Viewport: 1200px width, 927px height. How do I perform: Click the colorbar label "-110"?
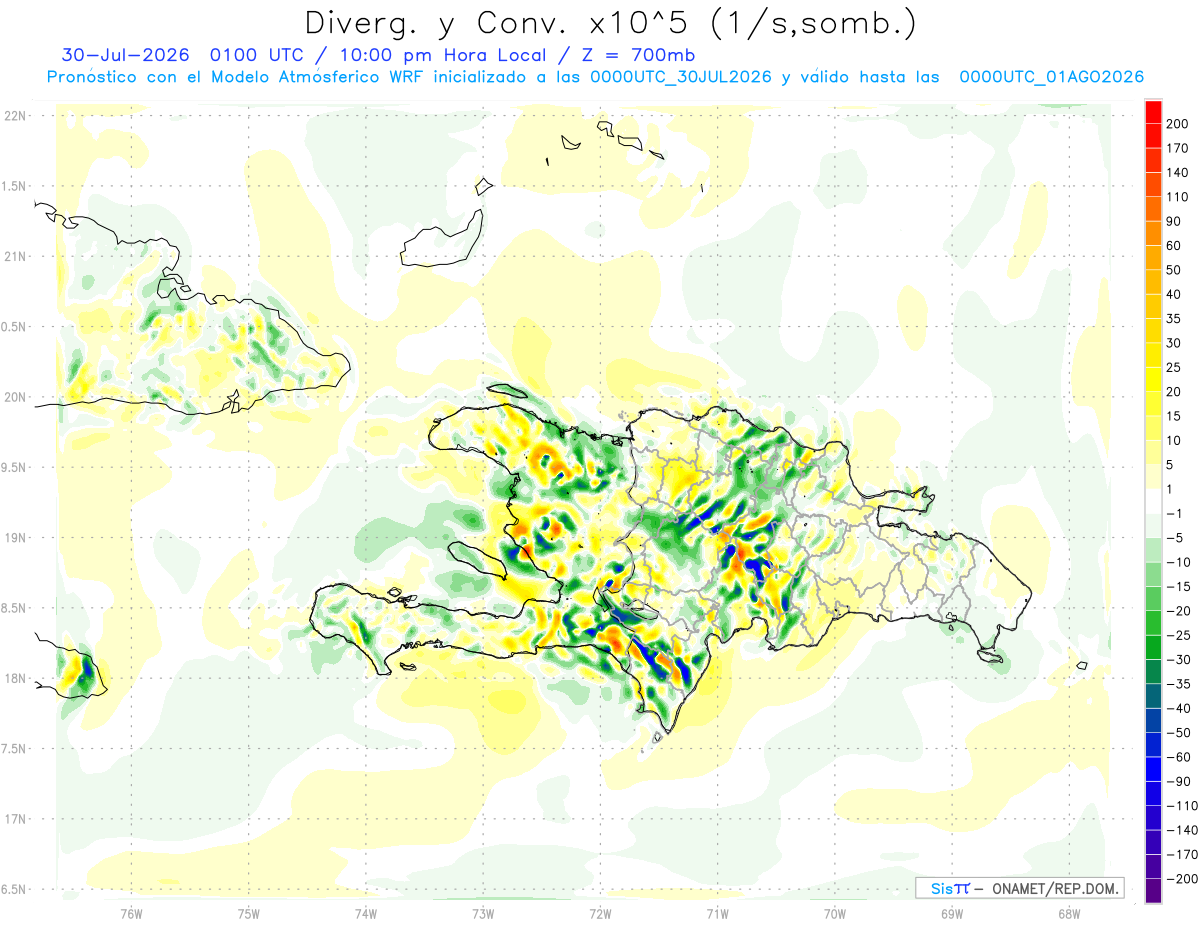pyautogui.click(x=1183, y=806)
